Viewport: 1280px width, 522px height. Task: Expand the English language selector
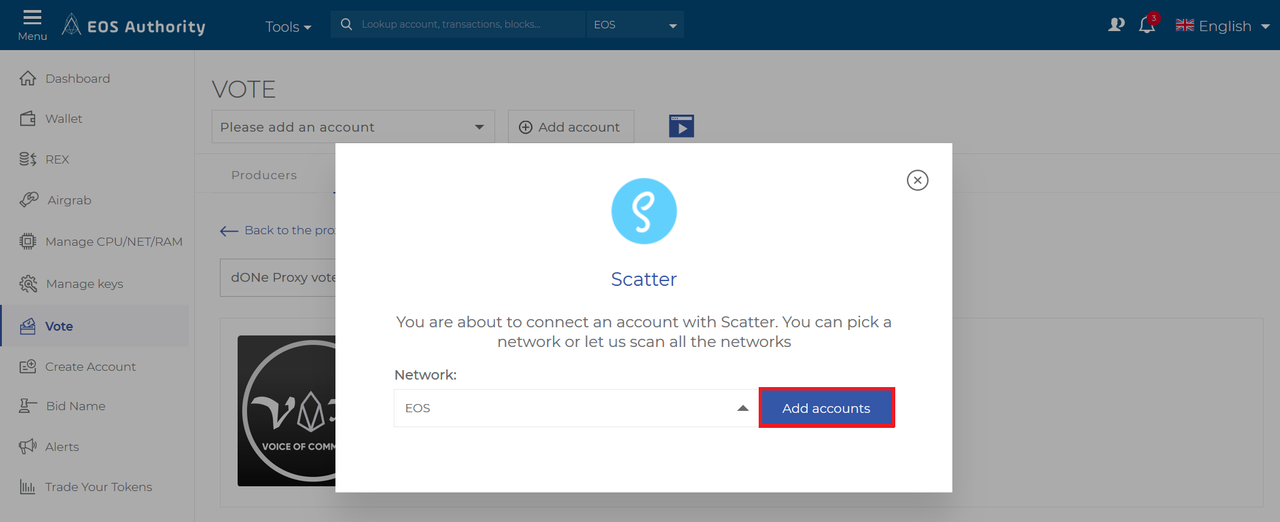1222,26
